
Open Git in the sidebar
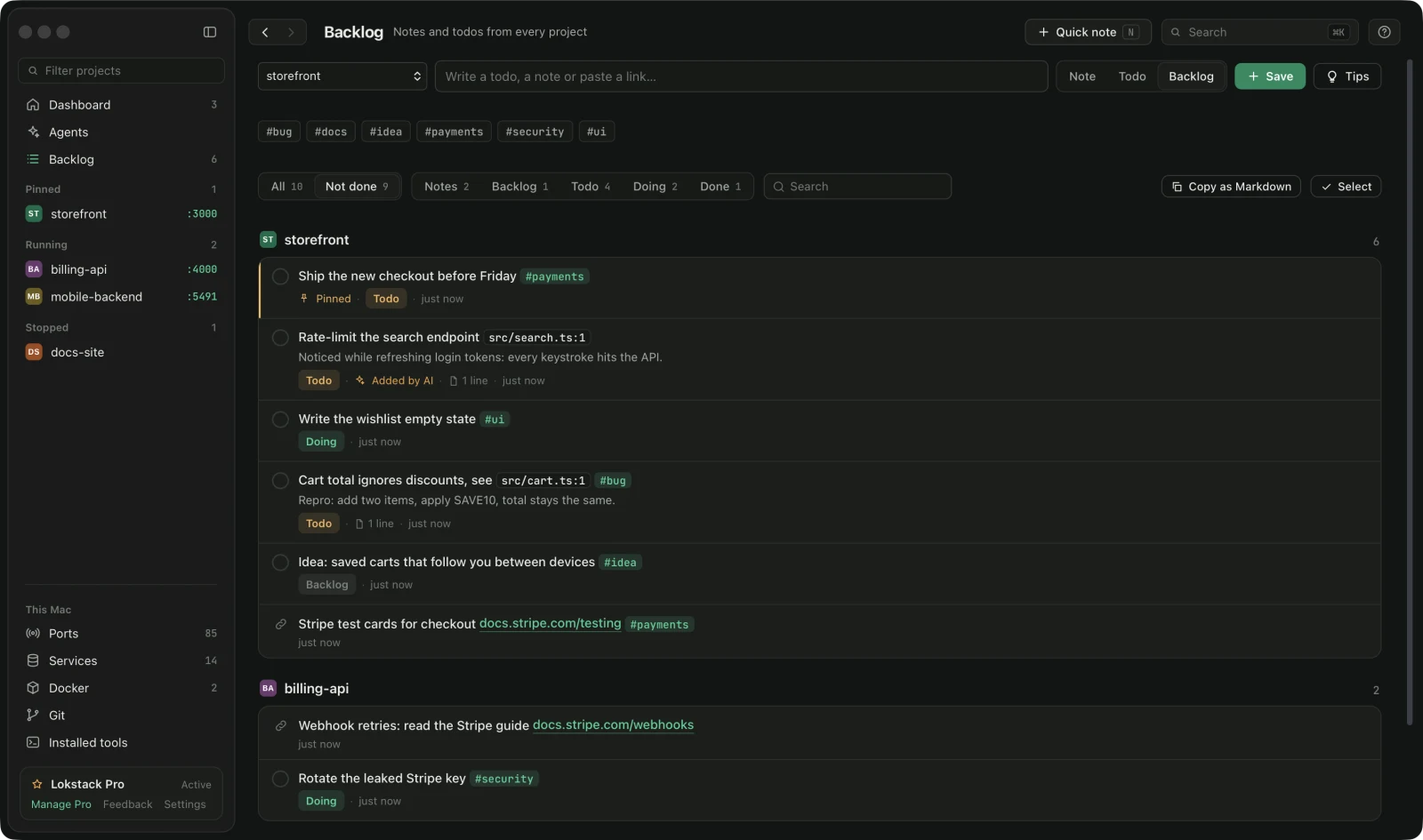(x=121, y=716)
